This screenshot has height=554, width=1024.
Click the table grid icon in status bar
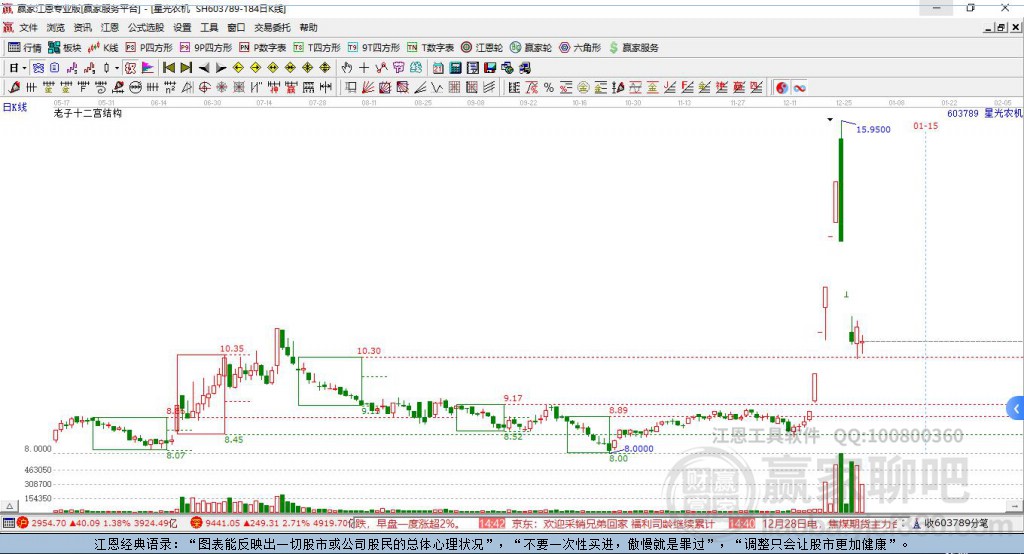(8, 523)
